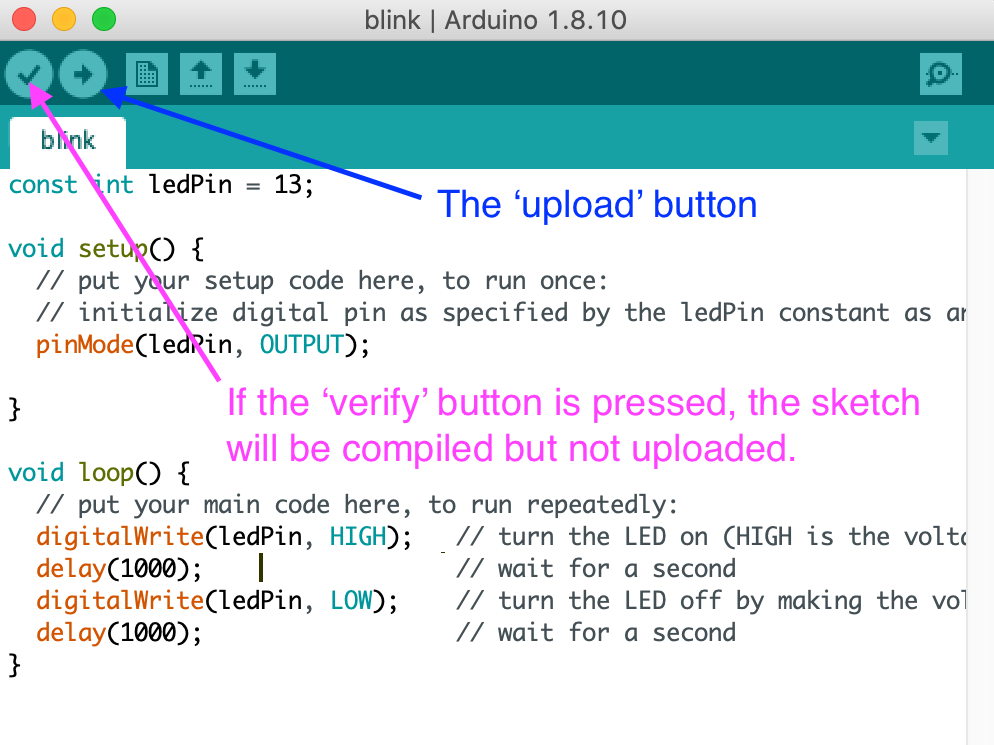Click the green zoom window button

coord(104,19)
